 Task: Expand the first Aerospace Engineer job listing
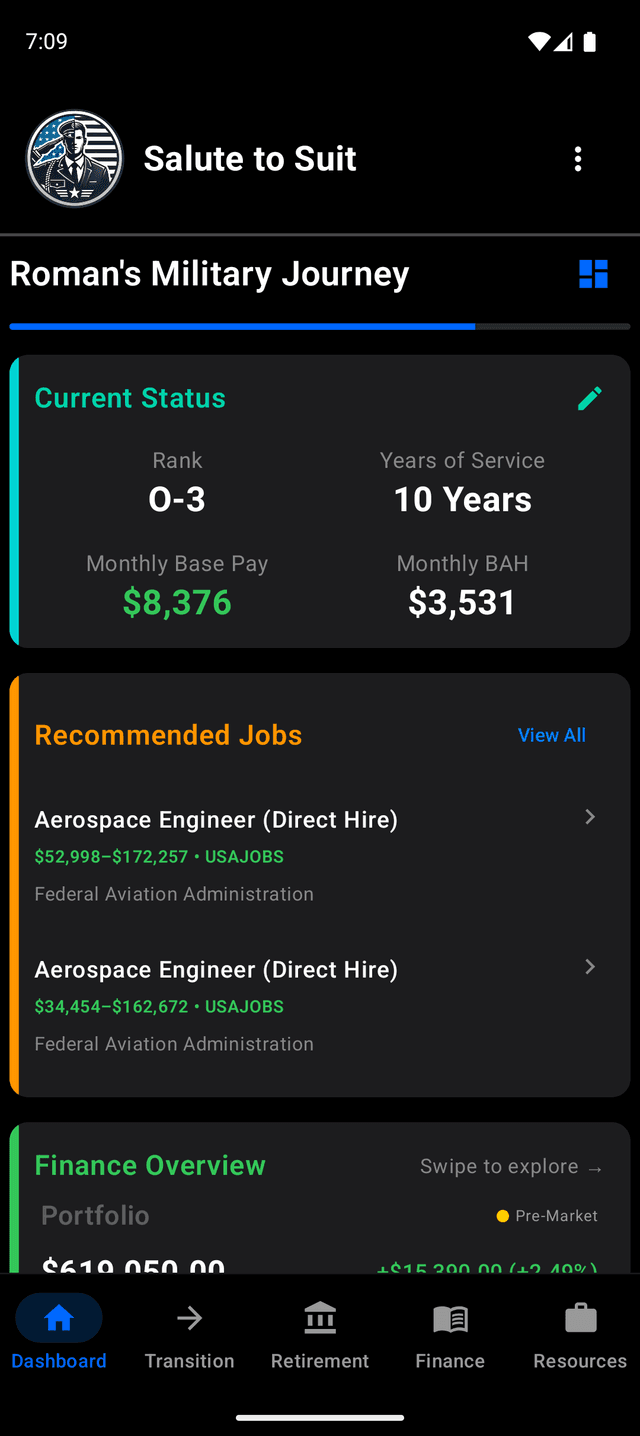[589, 817]
